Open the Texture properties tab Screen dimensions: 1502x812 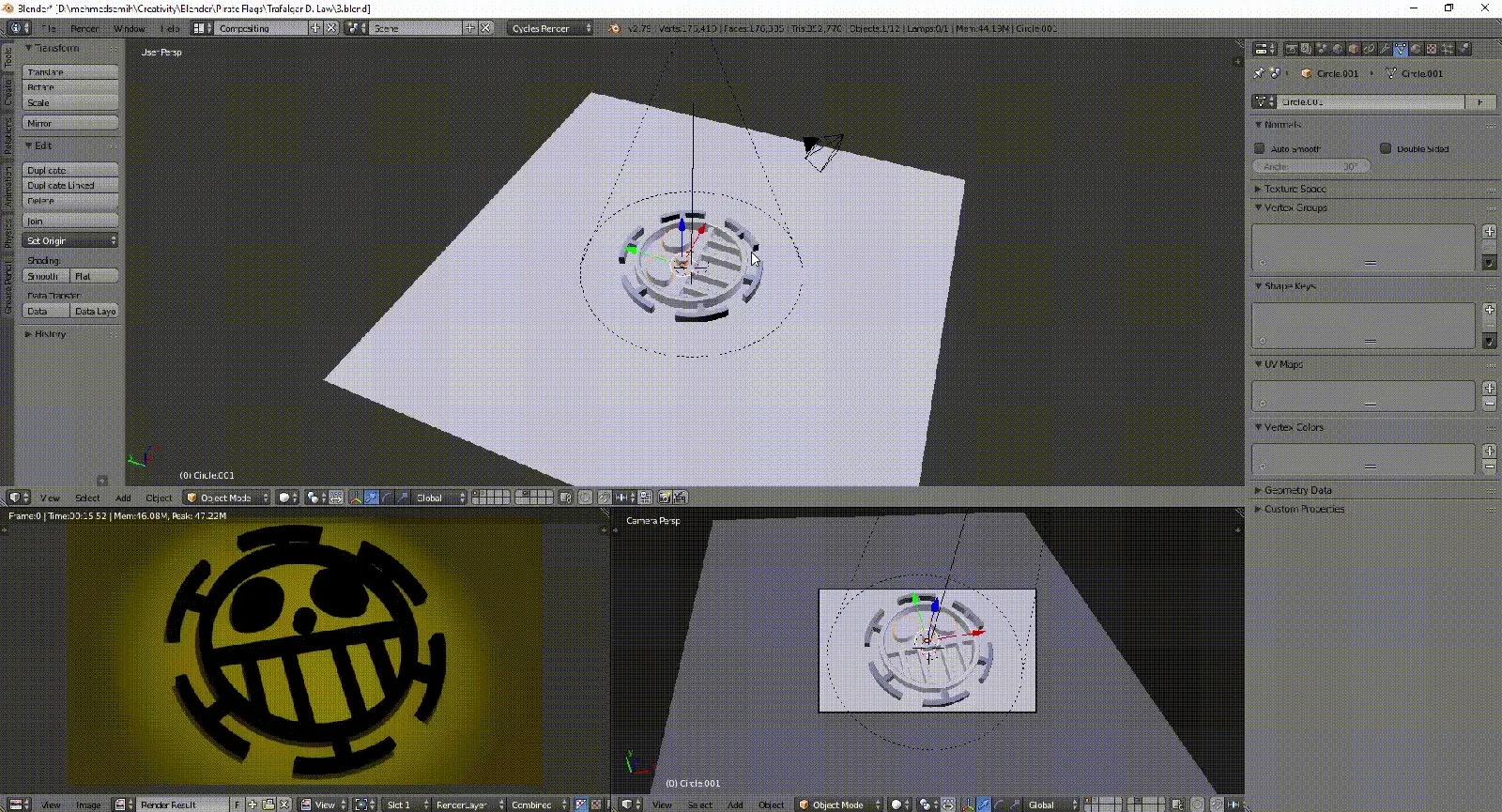tap(1432, 49)
